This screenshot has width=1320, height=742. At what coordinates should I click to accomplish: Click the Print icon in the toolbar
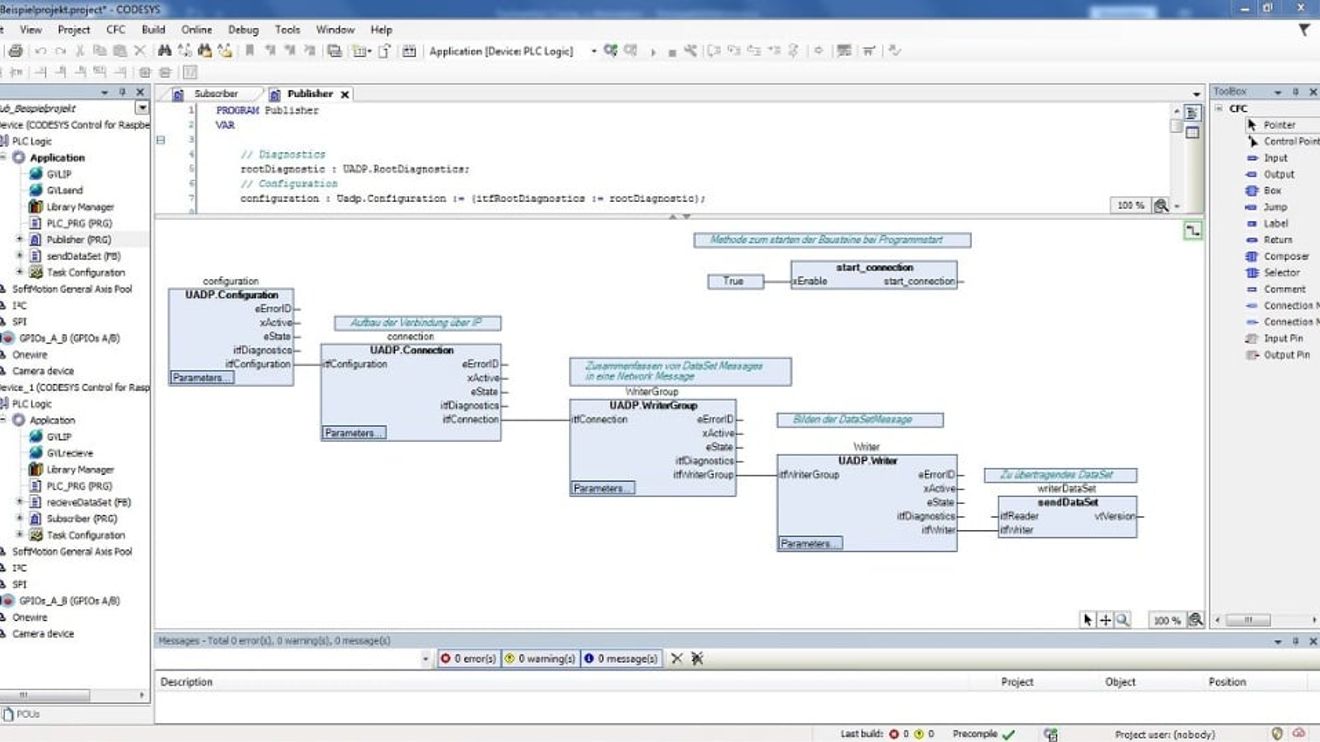coord(15,51)
